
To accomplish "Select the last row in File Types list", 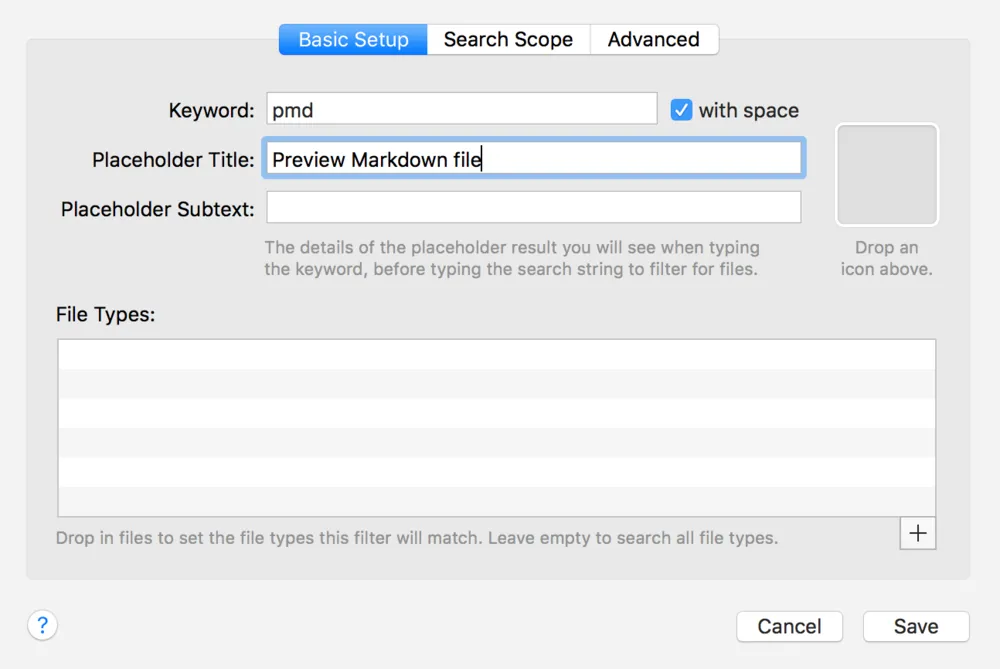I will click(x=497, y=501).
